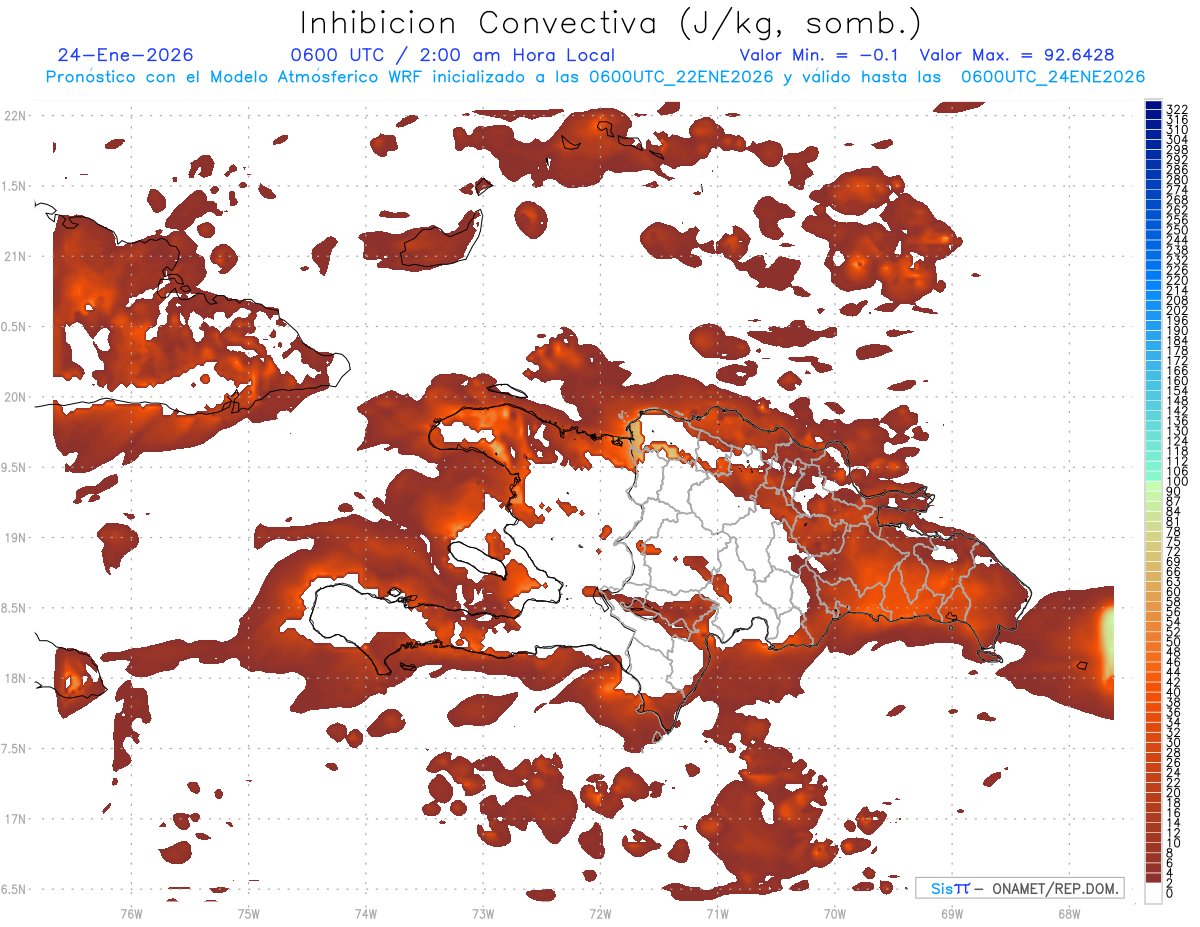Image resolution: width=1200 pixels, height=927 pixels.
Task: Click the 'Valor Min. = -0.1' readout
Action: (821, 55)
